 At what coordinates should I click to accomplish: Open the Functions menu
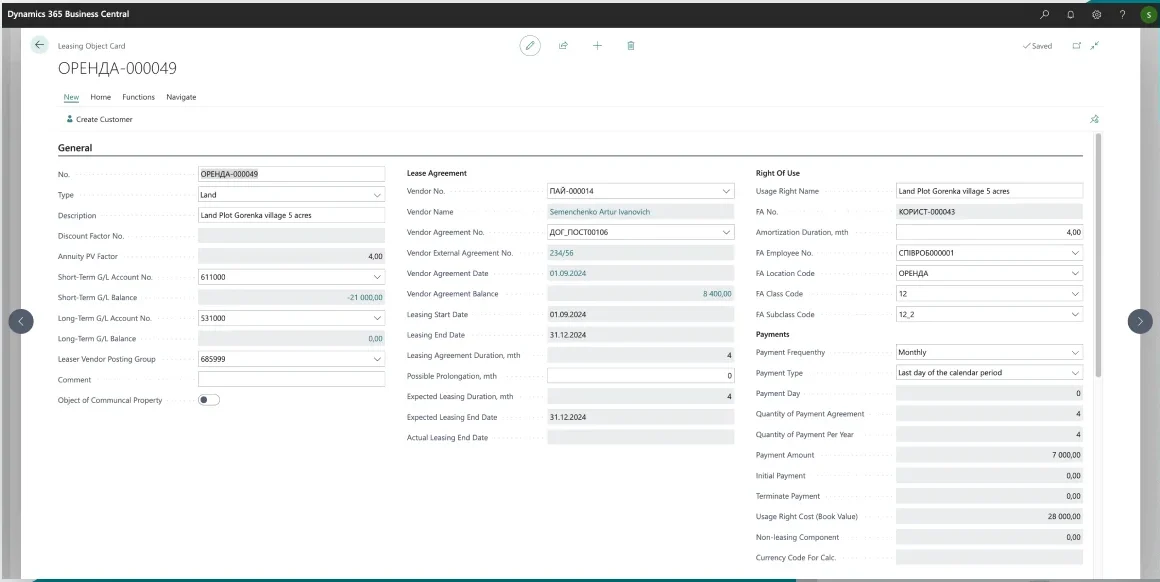coord(138,97)
